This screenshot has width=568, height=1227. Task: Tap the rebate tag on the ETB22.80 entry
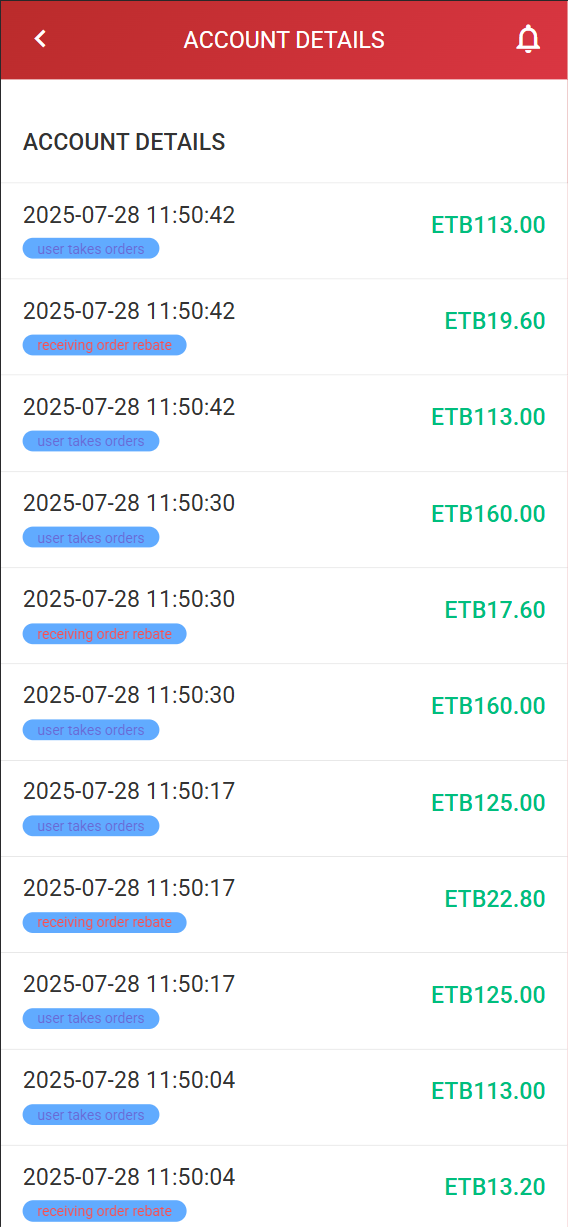[105, 922]
